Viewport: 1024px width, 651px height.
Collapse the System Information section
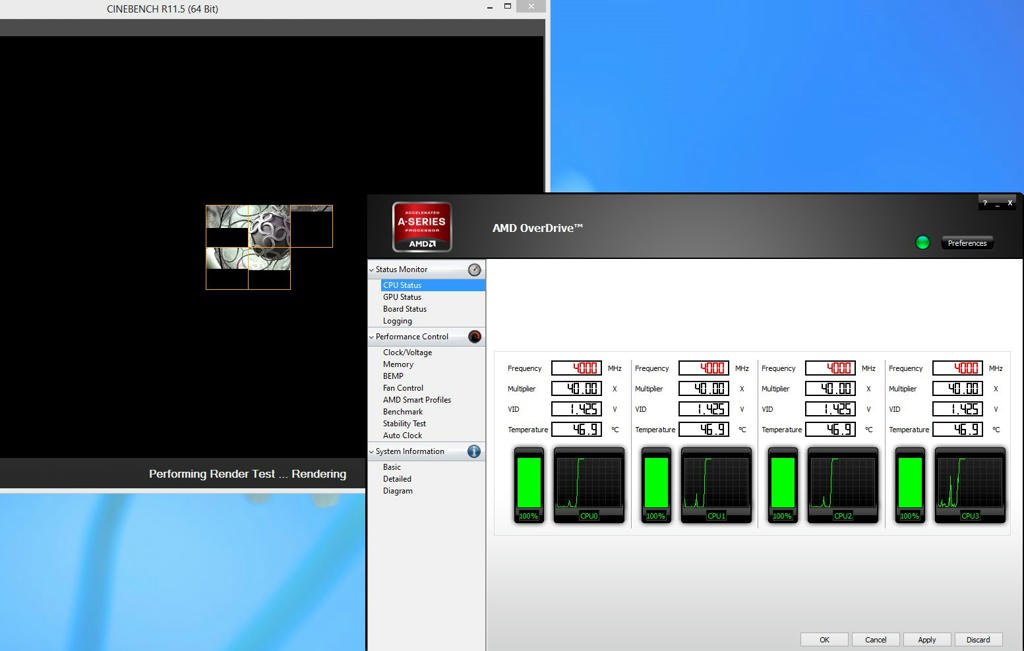point(372,451)
